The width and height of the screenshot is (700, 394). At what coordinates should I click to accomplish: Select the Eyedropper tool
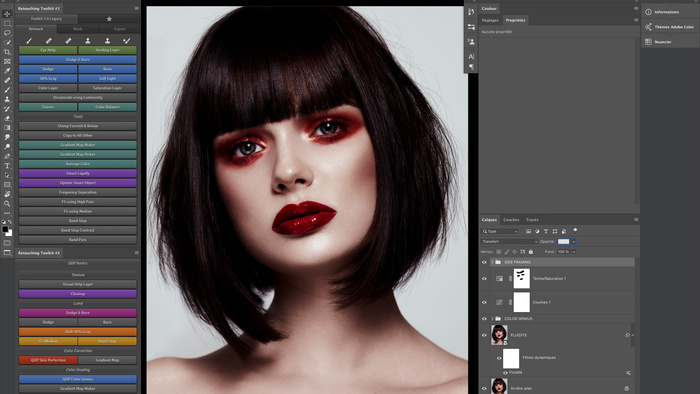pos(7,71)
